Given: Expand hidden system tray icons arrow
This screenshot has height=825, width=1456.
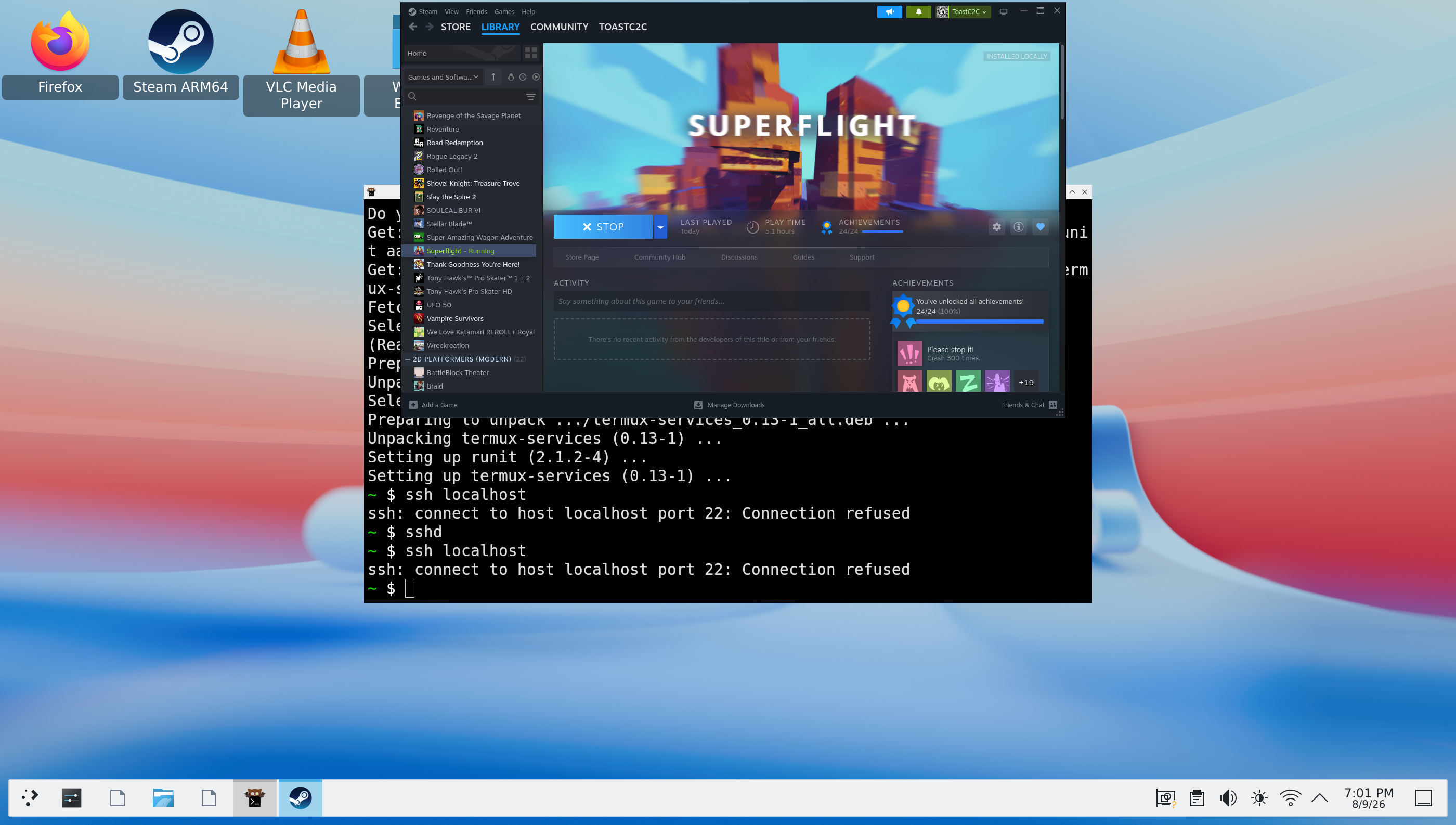Looking at the screenshot, I should point(1320,798).
